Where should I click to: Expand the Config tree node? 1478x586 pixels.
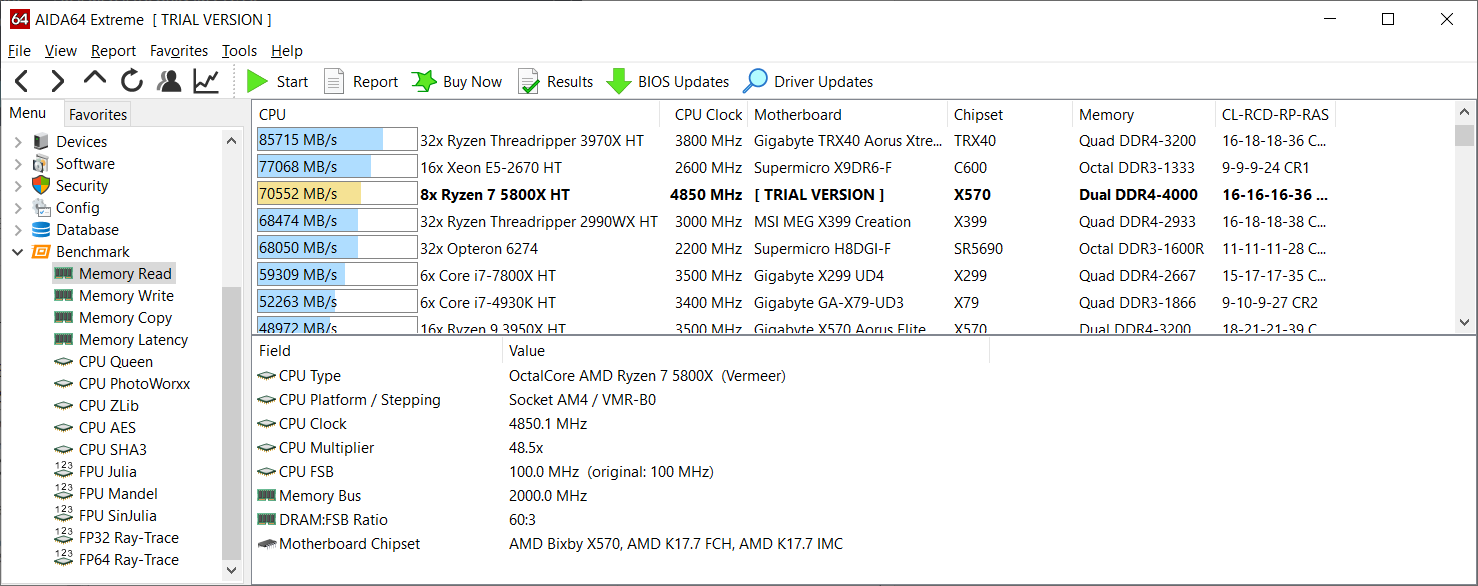tap(17, 208)
